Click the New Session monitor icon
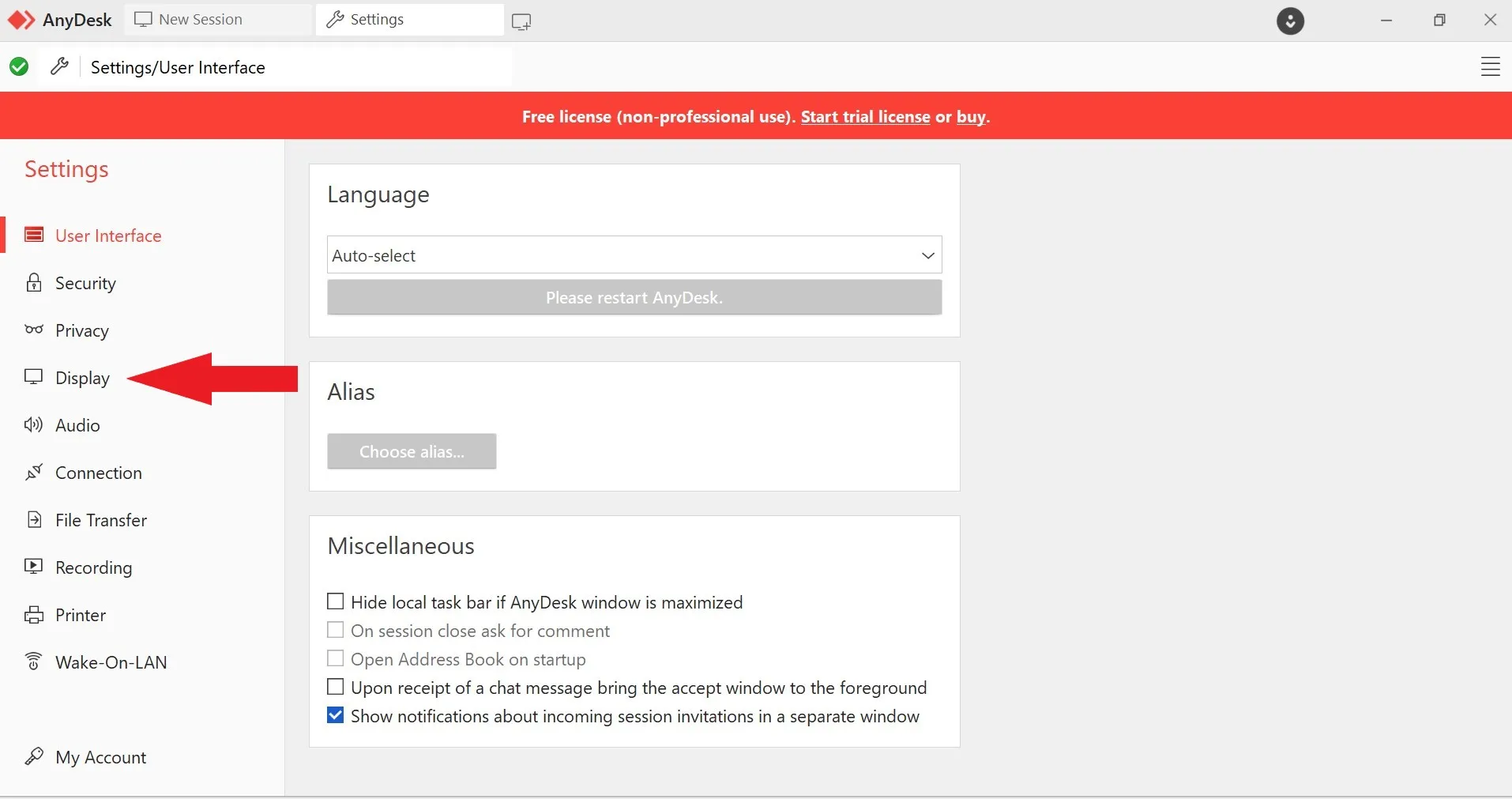 143,20
